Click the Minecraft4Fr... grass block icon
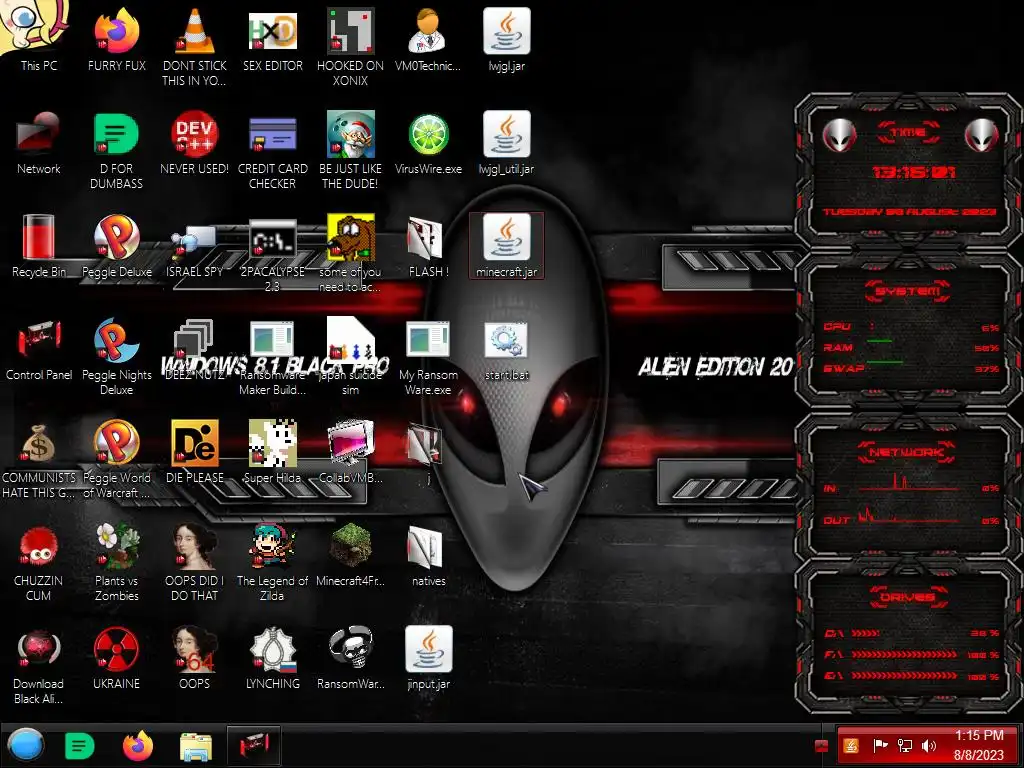1024x768 pixels. [x=350, y=555]
